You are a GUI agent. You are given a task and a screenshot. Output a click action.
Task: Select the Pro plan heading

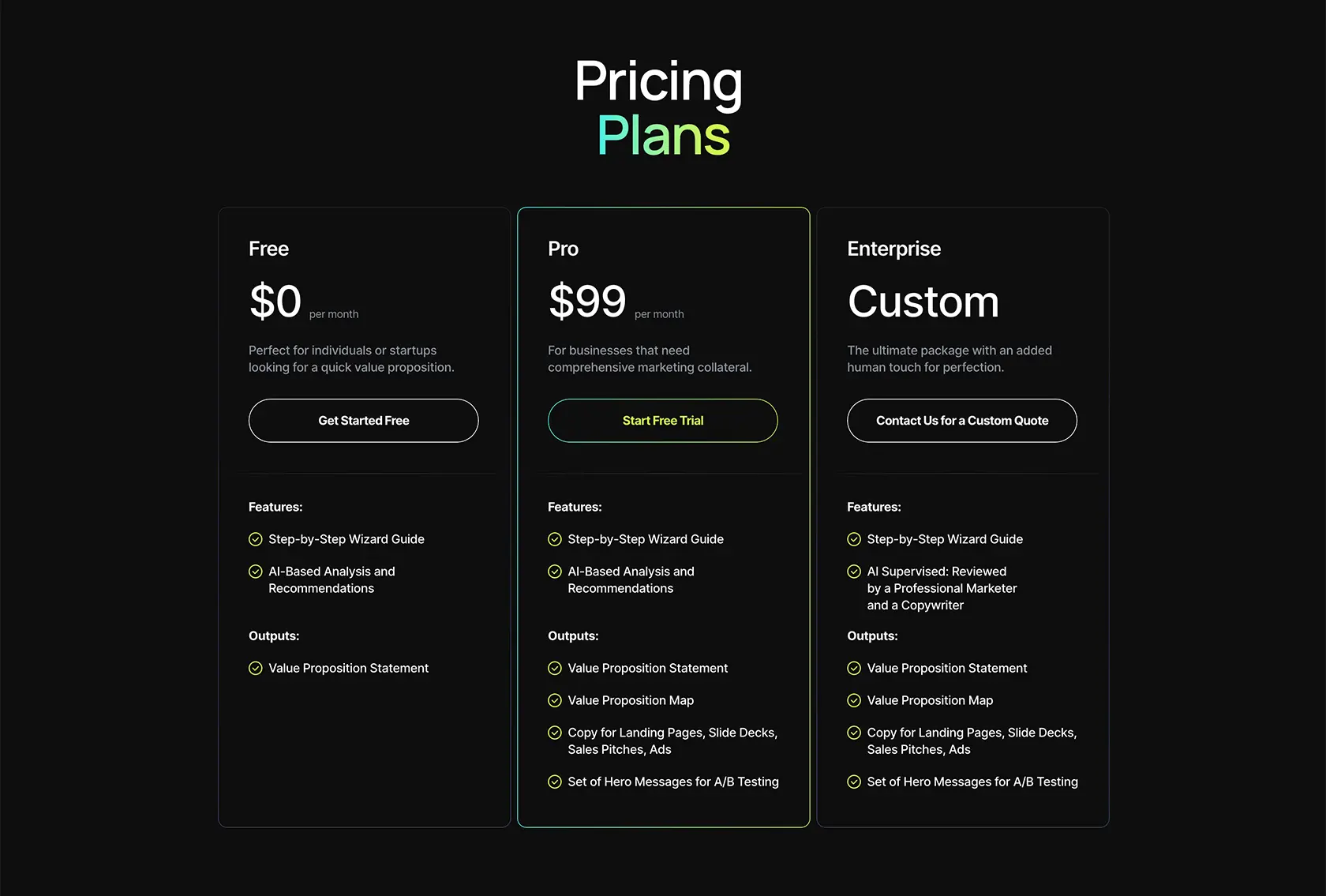click(x=563, y=249)
